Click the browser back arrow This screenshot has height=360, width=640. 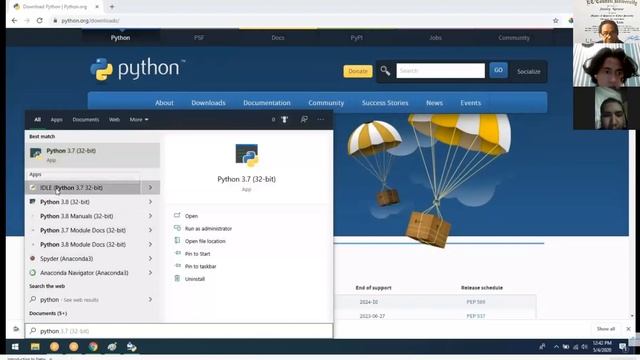click(x=15, y=20)
